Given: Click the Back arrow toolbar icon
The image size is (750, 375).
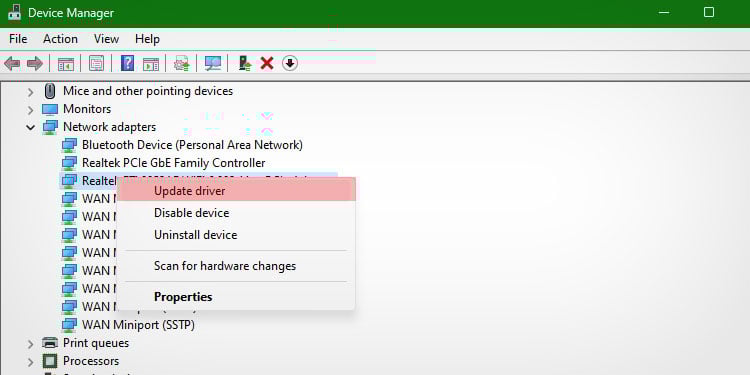Looking at the screenshot, I should [x=12, y=63].
